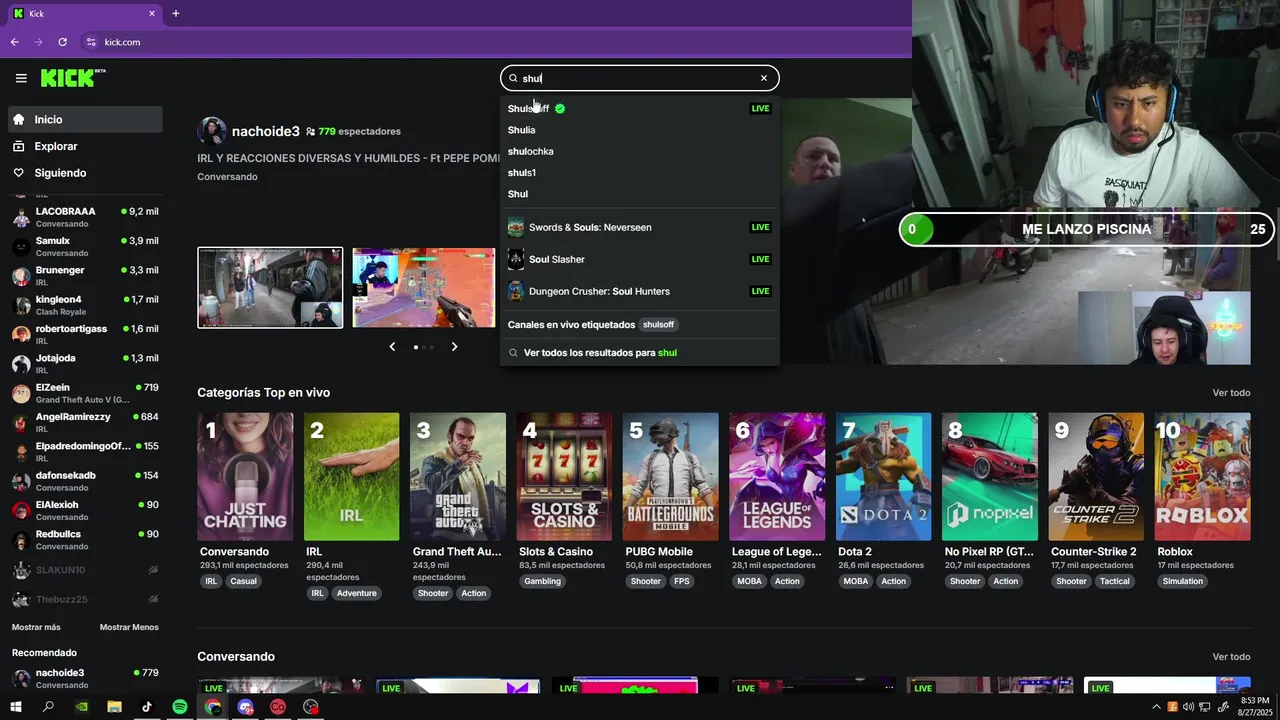
Task: Open Samulx channel in sidebar
Action: tap(85, 247)
